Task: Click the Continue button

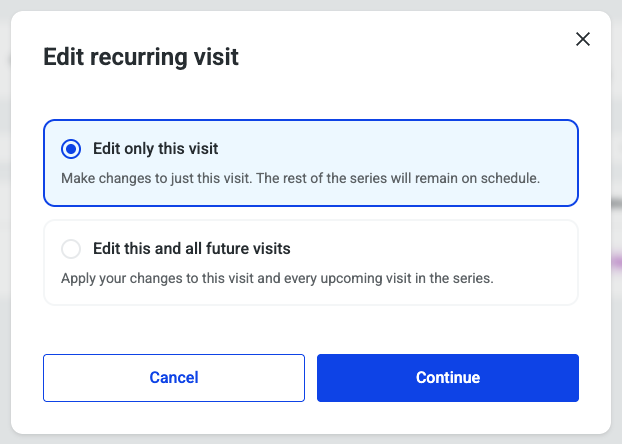Action: click(448, 378)
